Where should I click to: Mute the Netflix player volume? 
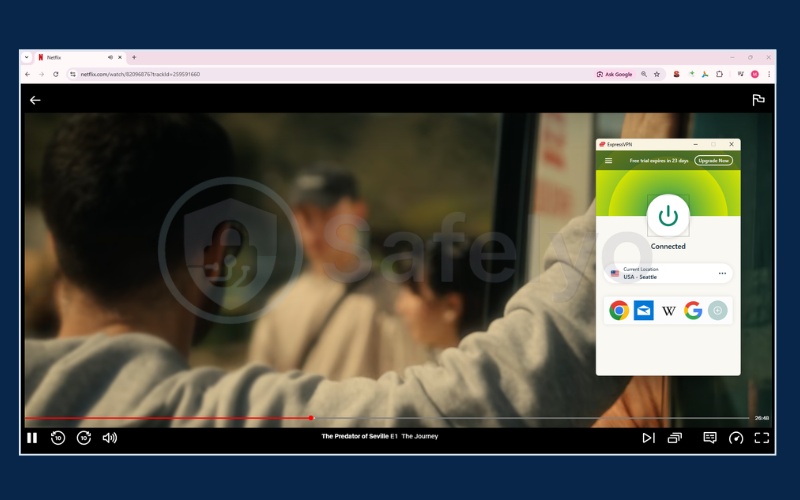110,438
